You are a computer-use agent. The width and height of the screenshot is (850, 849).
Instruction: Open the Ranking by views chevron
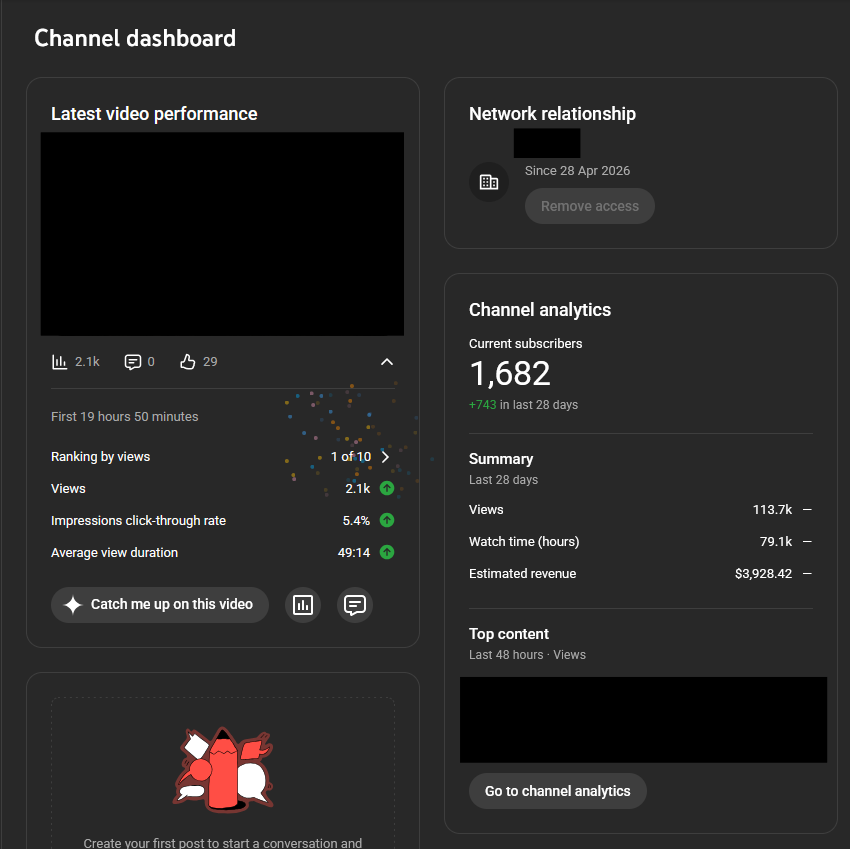[385, 456]
